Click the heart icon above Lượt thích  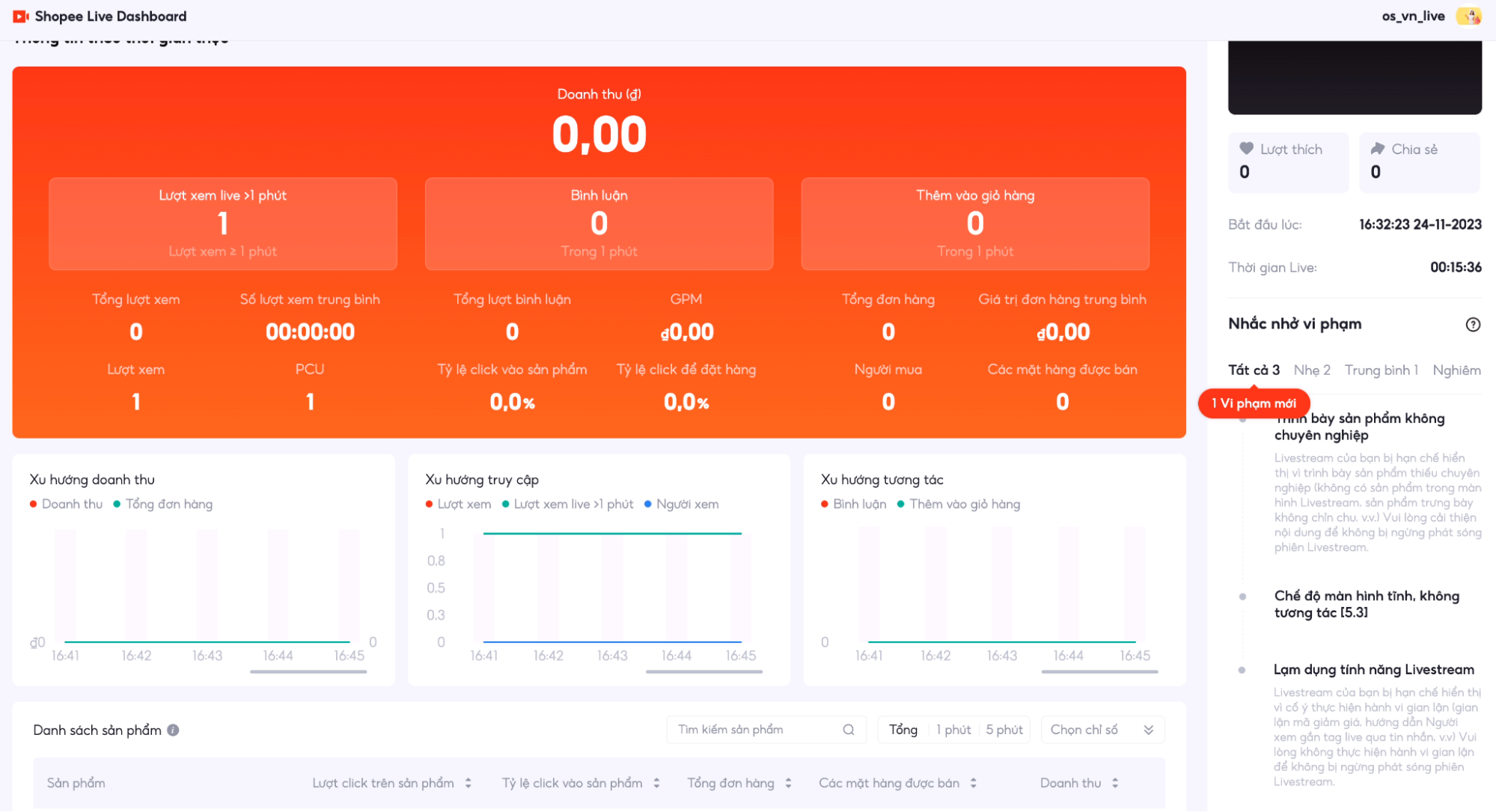[x=1247, y=148]
